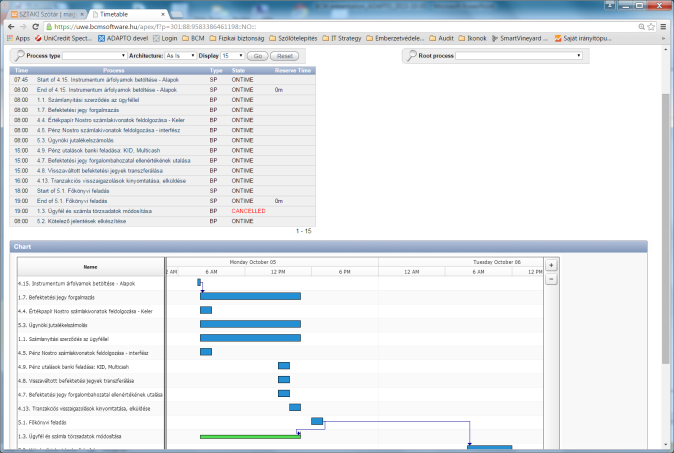The image size is (674, 453).
Task: Open the BCM bookmark folder
Action: [193, 38]
